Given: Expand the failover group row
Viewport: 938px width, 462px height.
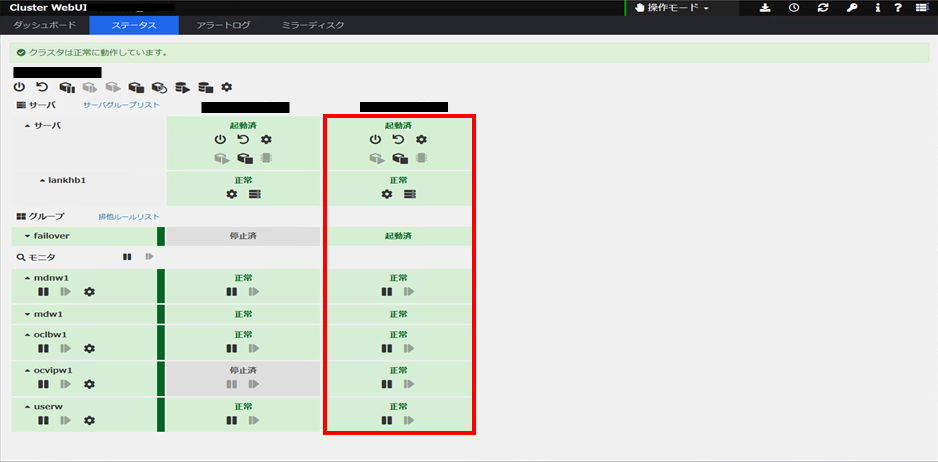Looking at the screenshot, I should point(28,236).
